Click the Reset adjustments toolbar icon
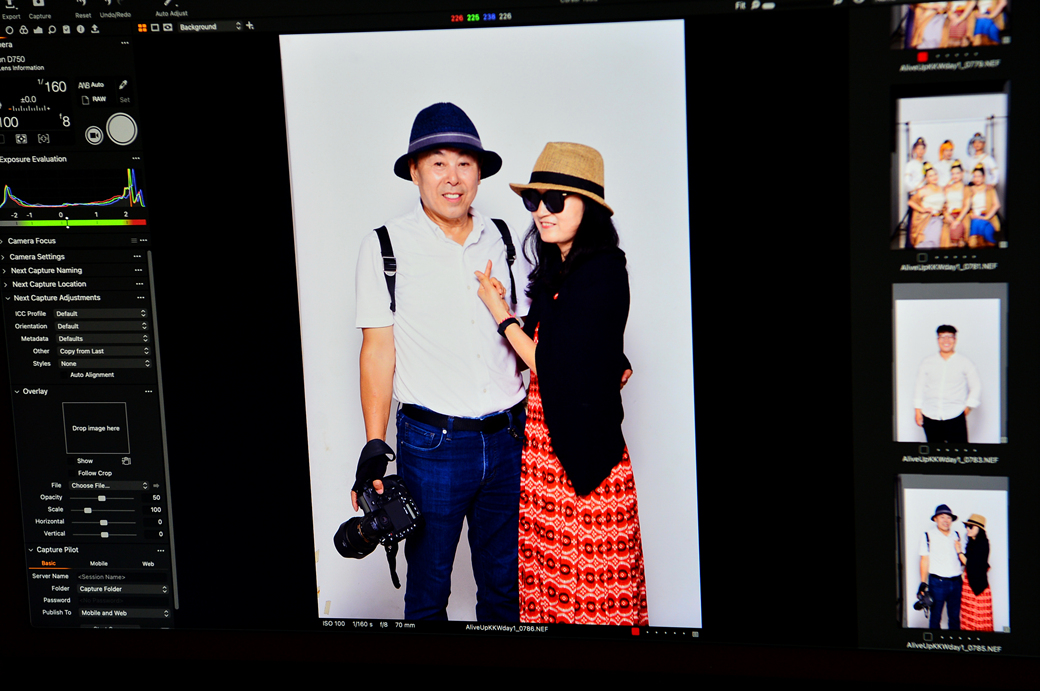The image size is (1040, 691). point(83,3)
